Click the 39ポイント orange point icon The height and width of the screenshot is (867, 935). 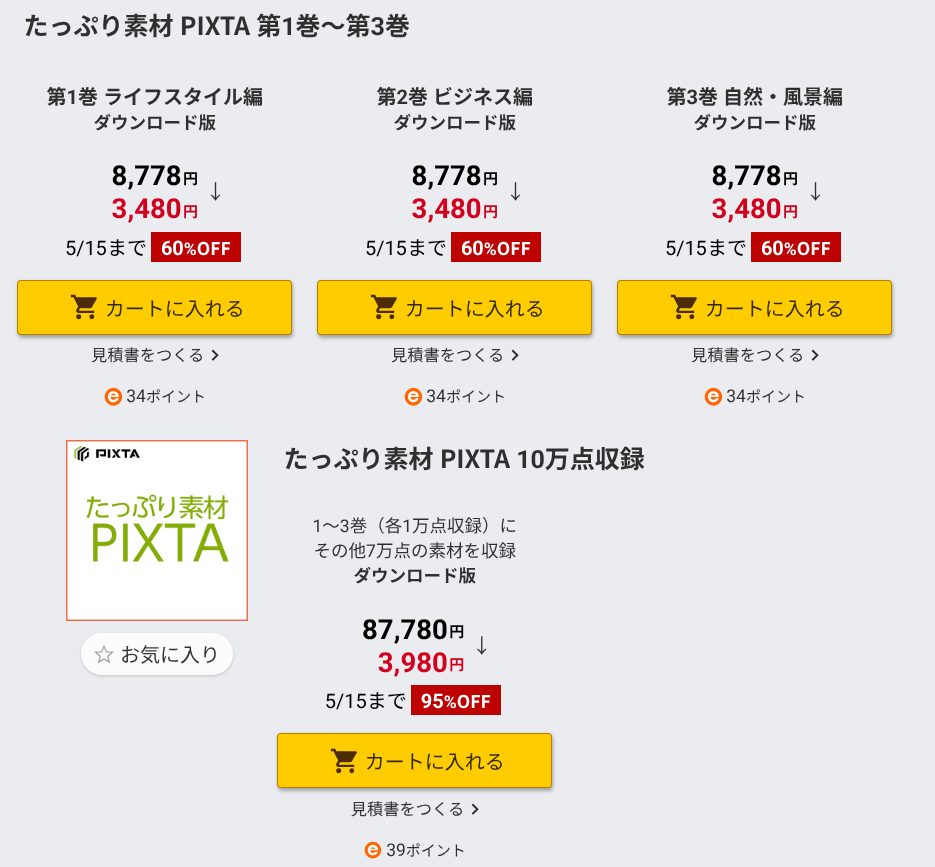(x=373, y=850)
